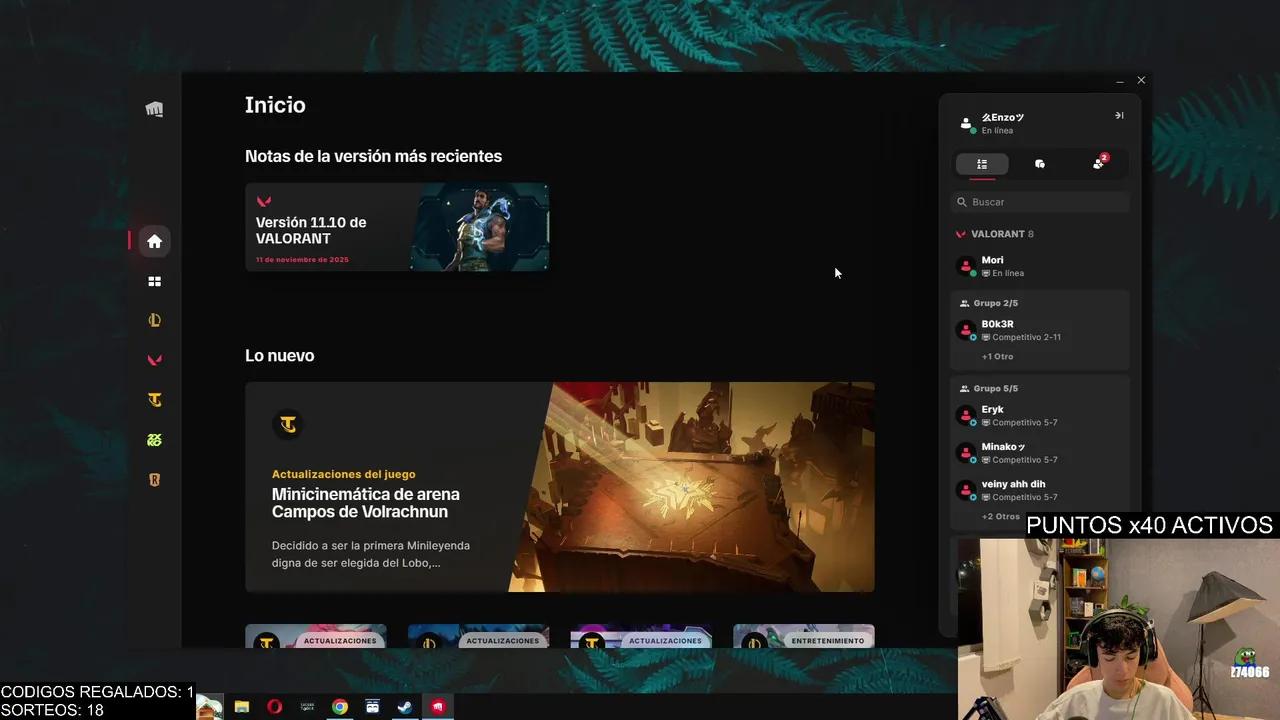The image size is (1280, 720).
Task: Click File Explorer in the taskbar
Action: click(241, 707)
